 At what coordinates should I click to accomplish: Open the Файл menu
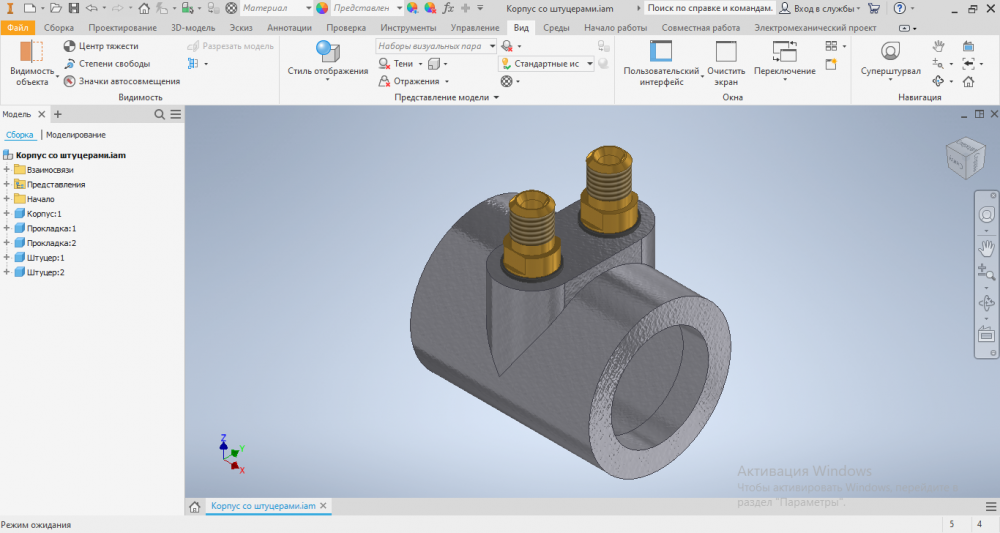(17, 27)
